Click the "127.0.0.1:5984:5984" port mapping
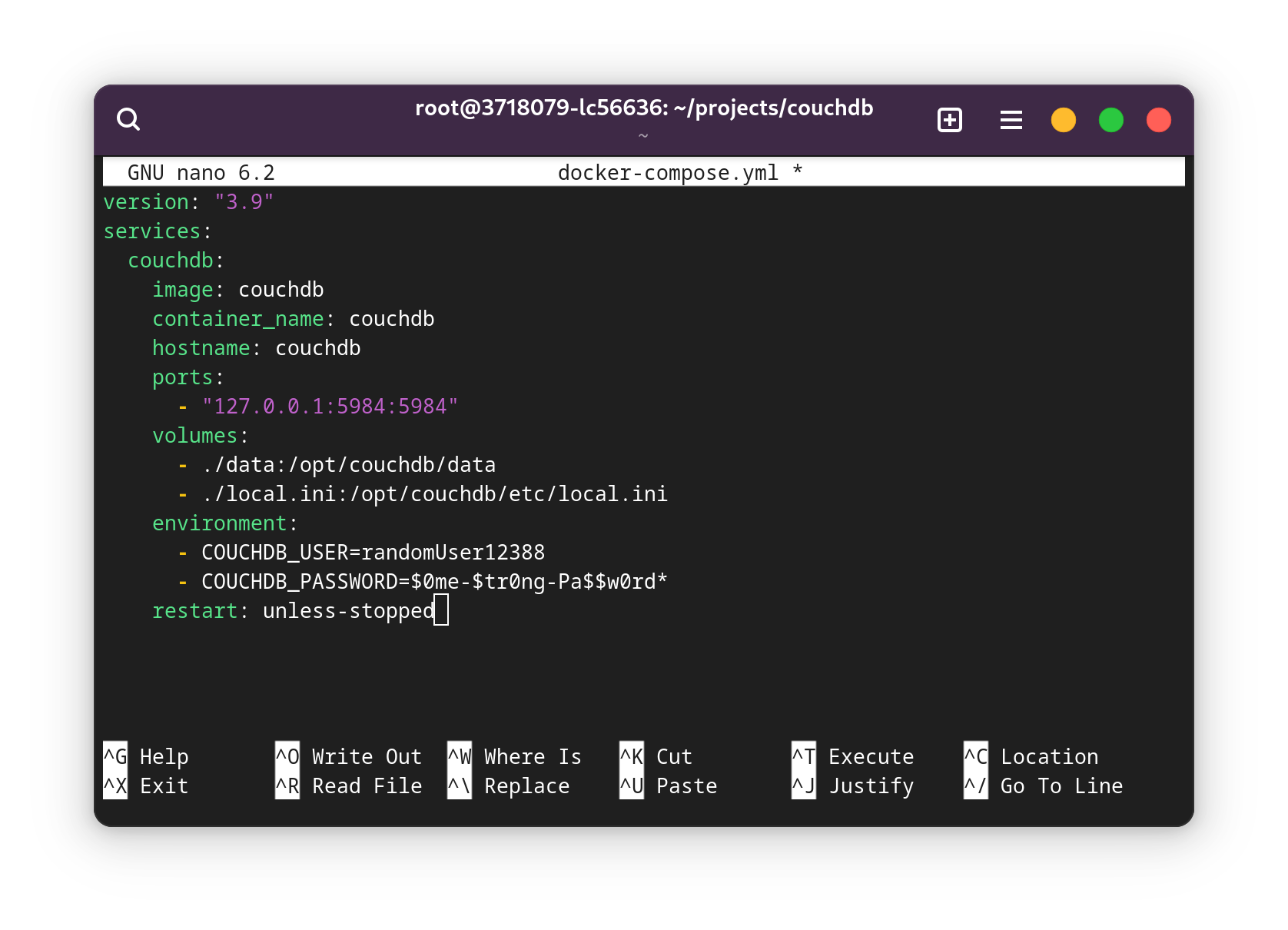The height and width of the screenshot is (930, 1288). click(x=330, y=406)
